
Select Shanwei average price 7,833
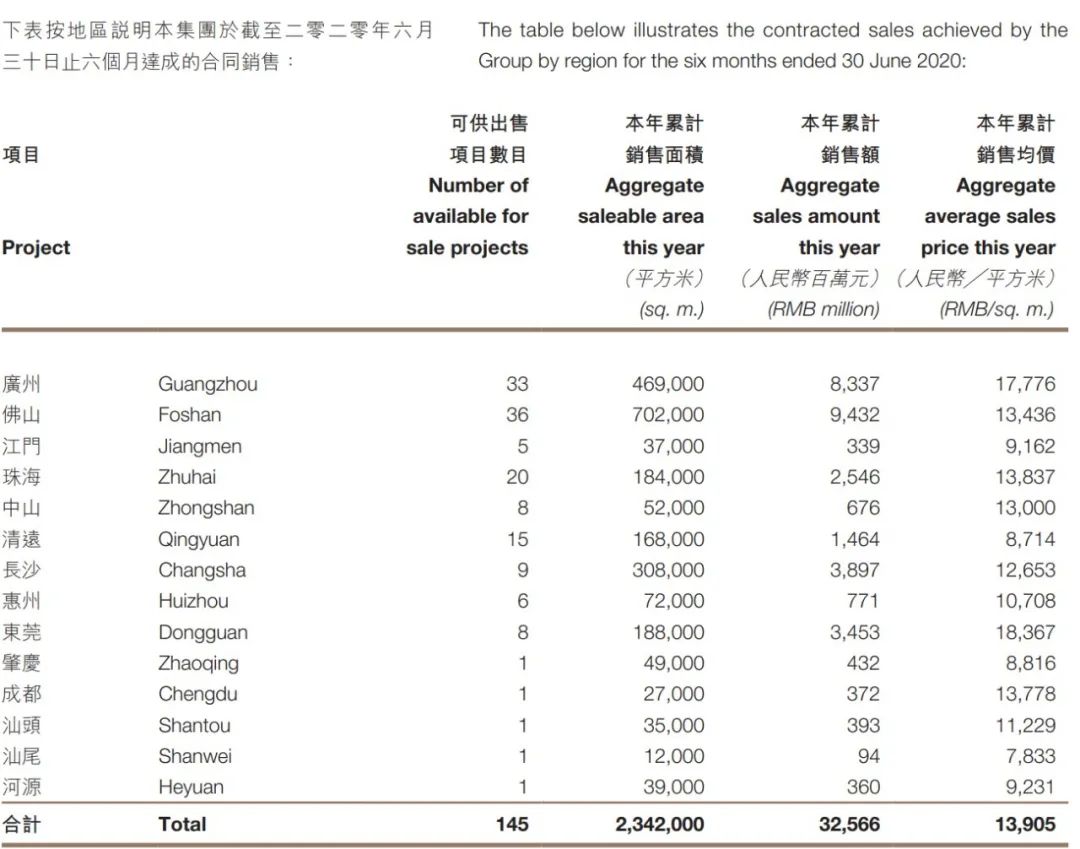pyautogui.click(x=1030, y=756)
